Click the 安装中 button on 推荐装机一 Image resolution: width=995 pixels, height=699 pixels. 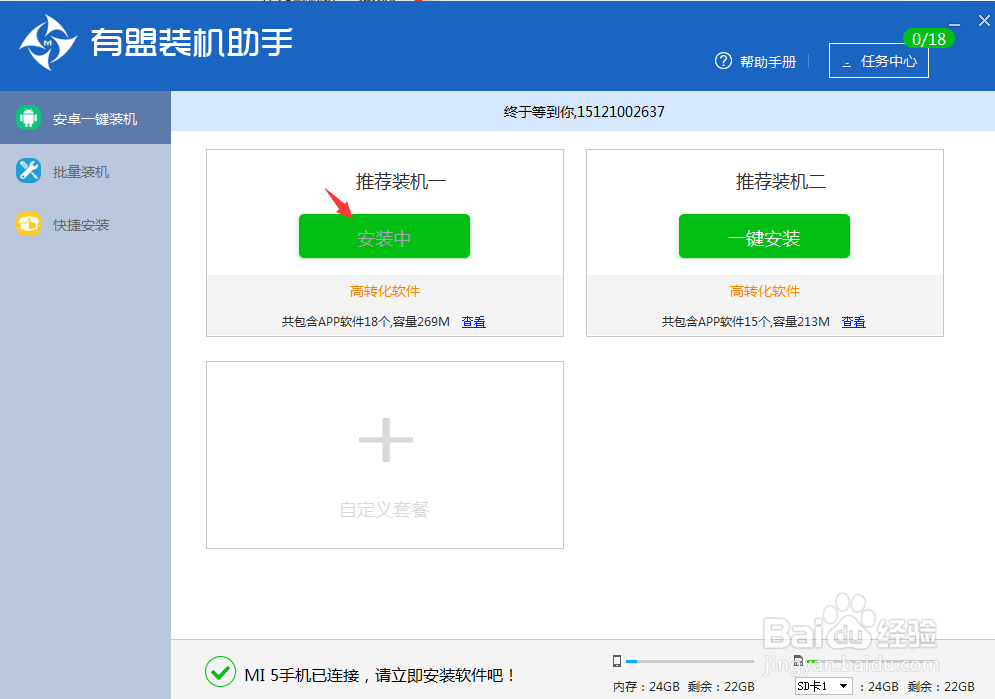point(384,236)
